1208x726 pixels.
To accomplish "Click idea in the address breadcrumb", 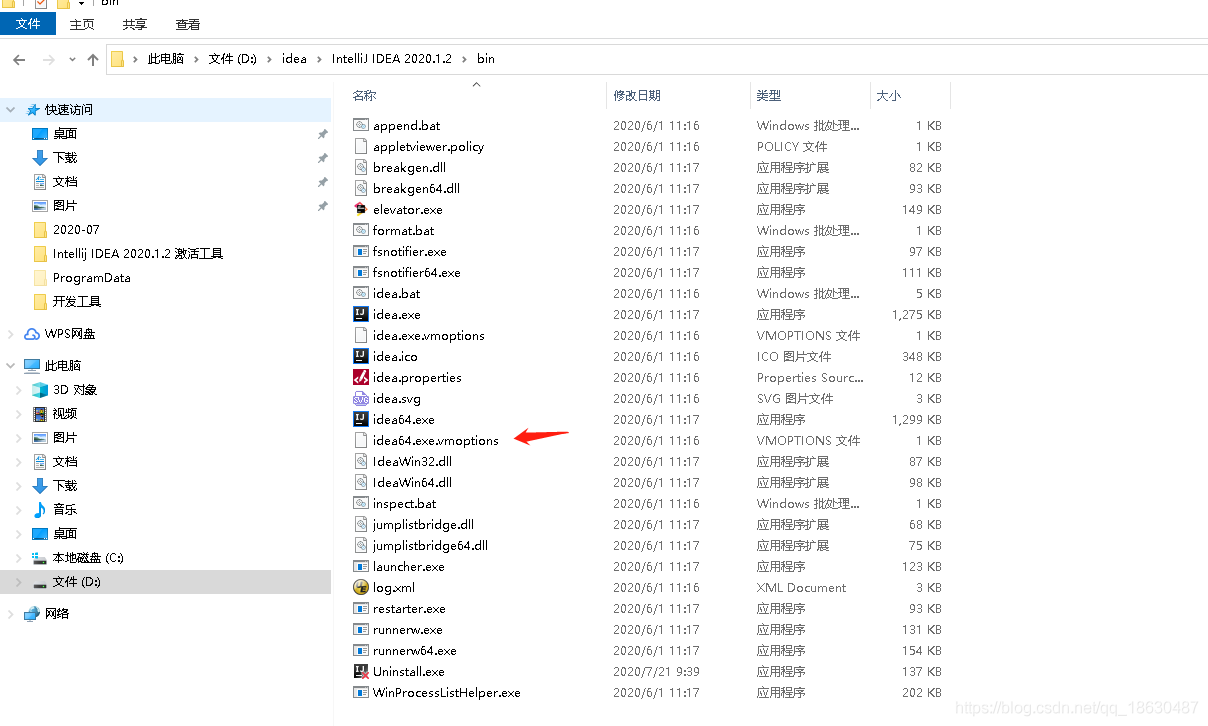I will click(294, 59).
